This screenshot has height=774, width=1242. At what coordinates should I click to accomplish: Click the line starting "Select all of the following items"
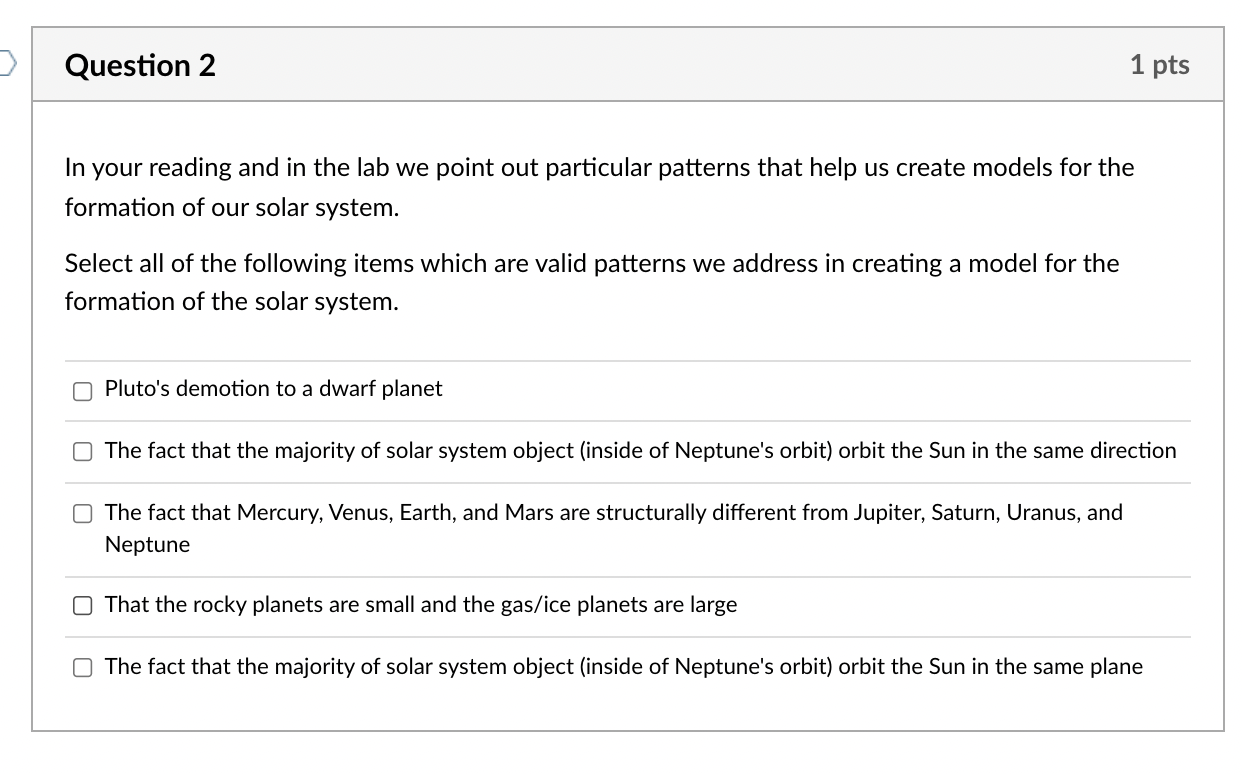(x=591, y=264)
